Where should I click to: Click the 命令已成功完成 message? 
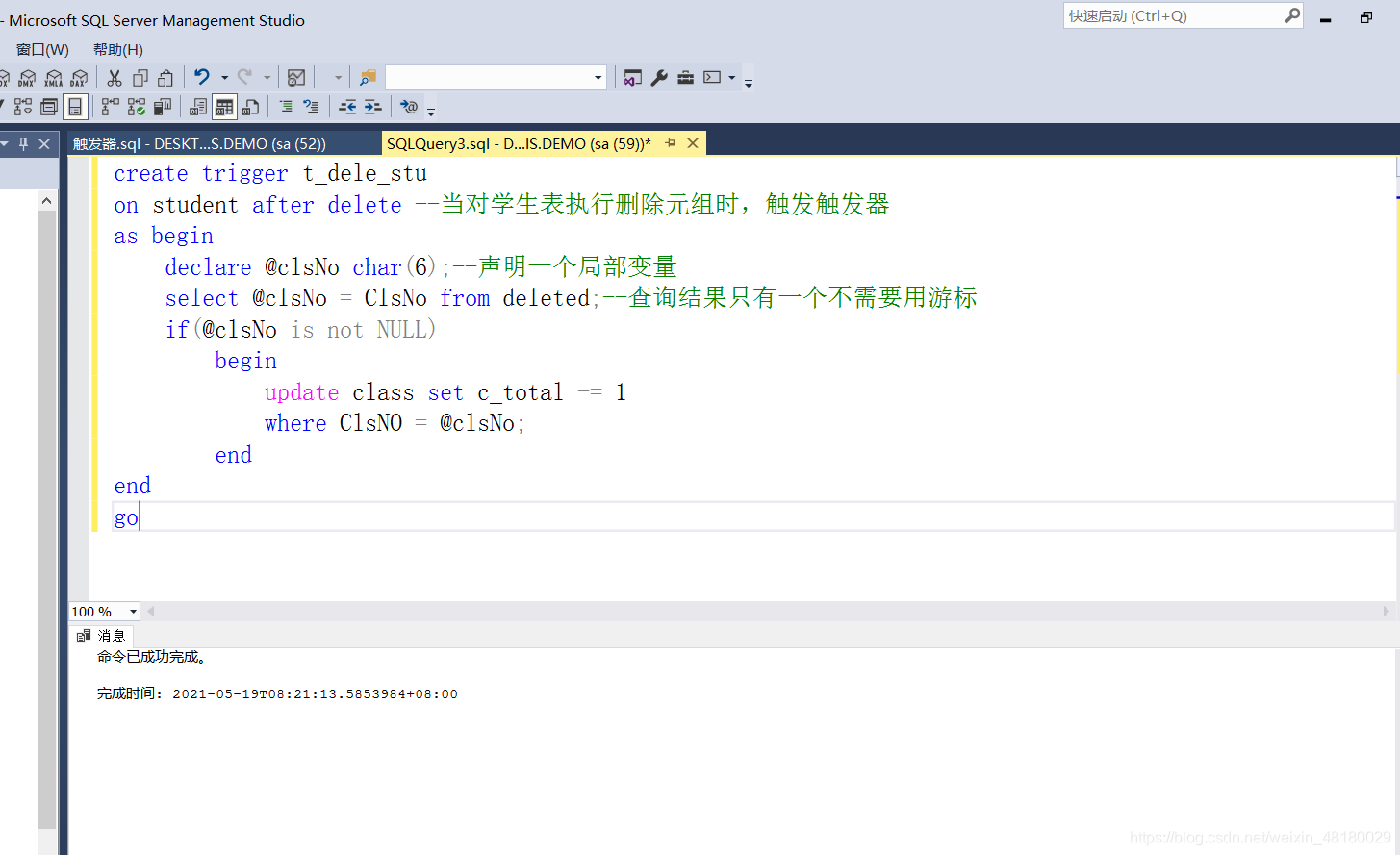coord(151,657)
